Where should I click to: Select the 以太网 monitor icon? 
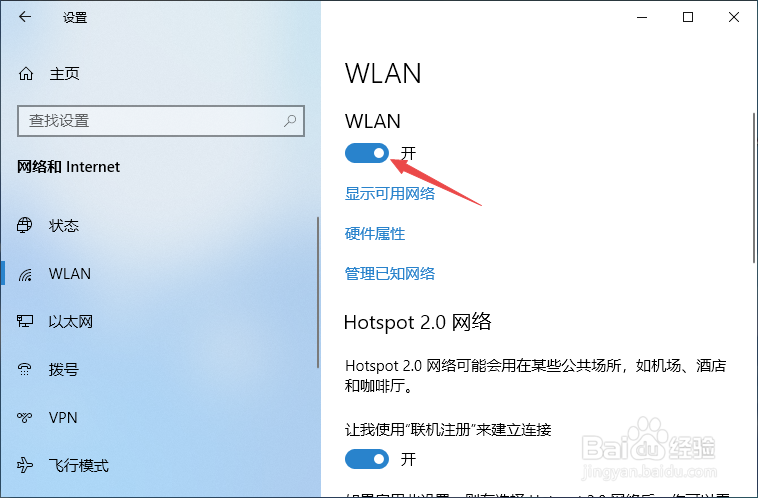25,321
